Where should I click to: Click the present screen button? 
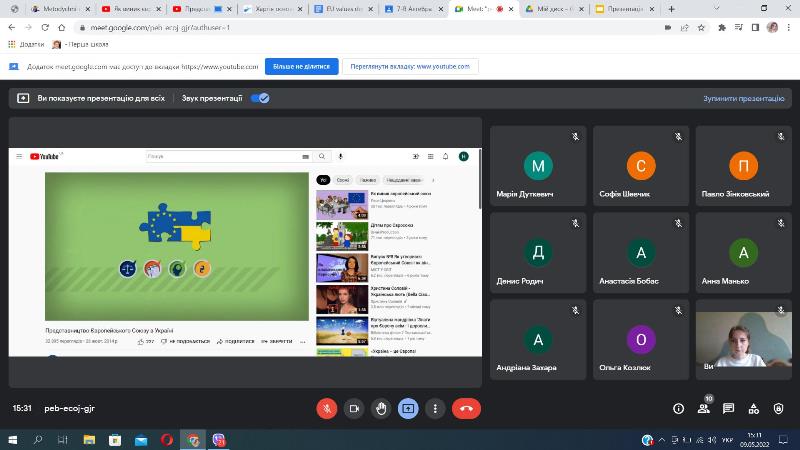(x=408, y=408)
